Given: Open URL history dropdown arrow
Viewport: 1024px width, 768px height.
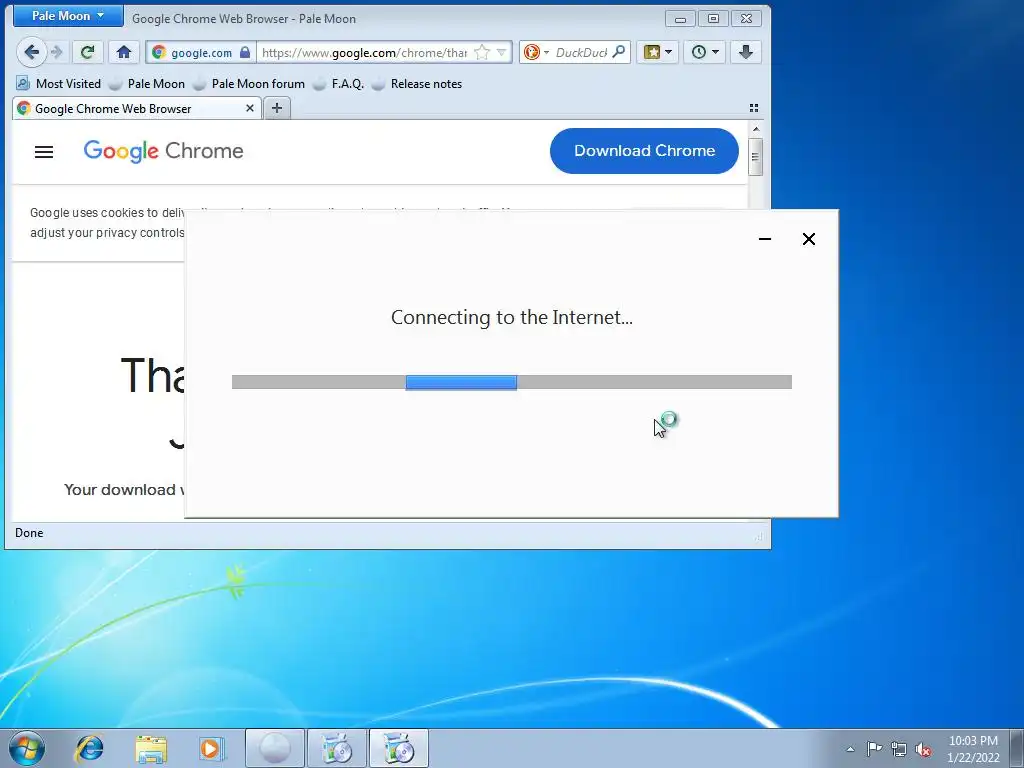Looking at the screenshot, I should (502, 52).
